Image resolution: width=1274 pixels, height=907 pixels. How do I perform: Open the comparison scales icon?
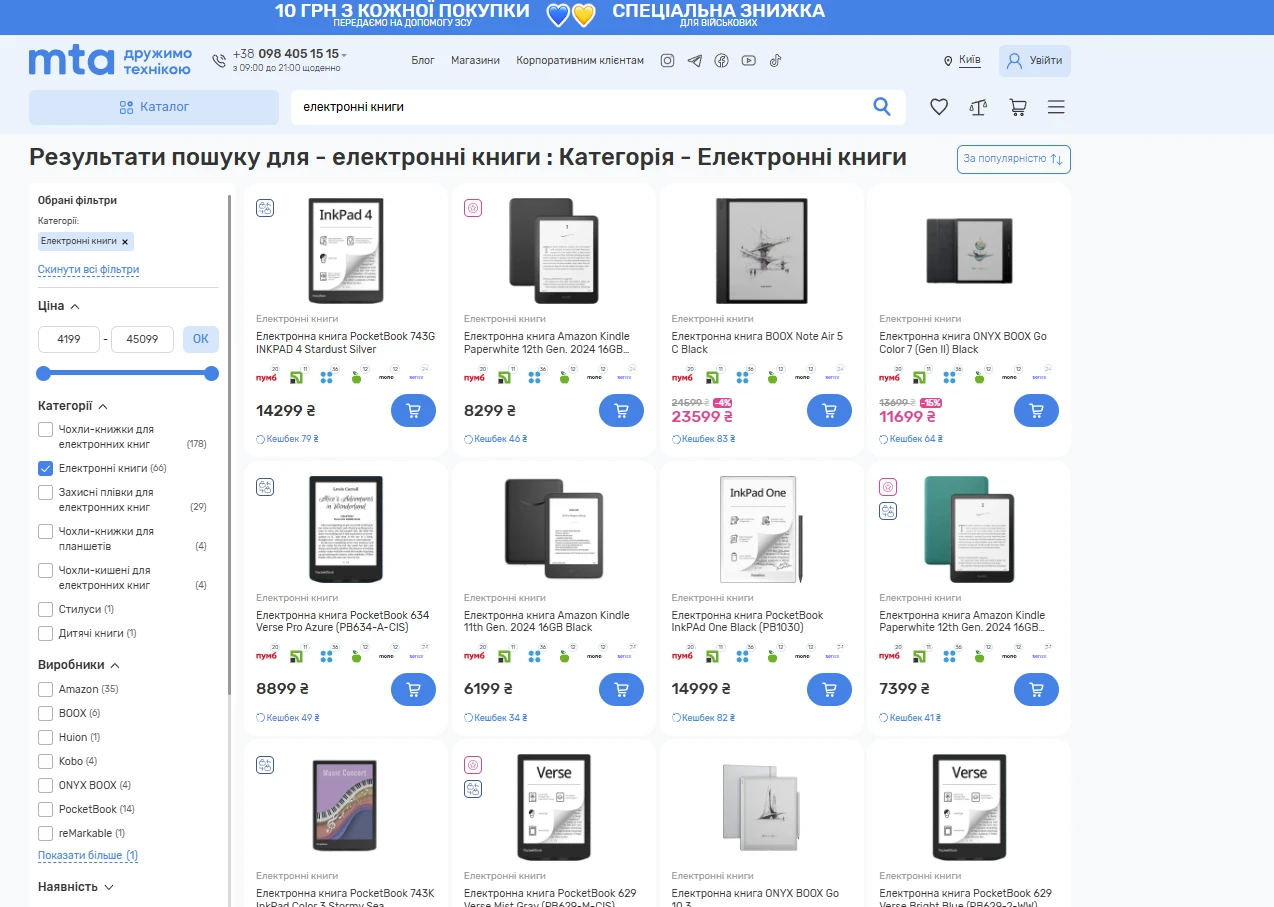coord(978,107)
